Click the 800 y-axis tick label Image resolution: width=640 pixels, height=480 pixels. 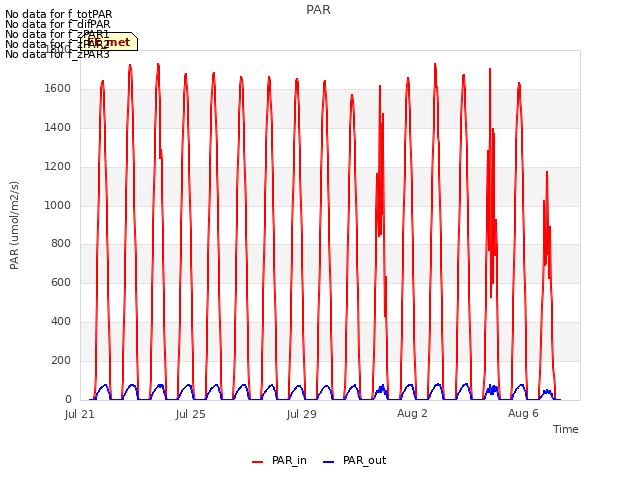point(61,244)
